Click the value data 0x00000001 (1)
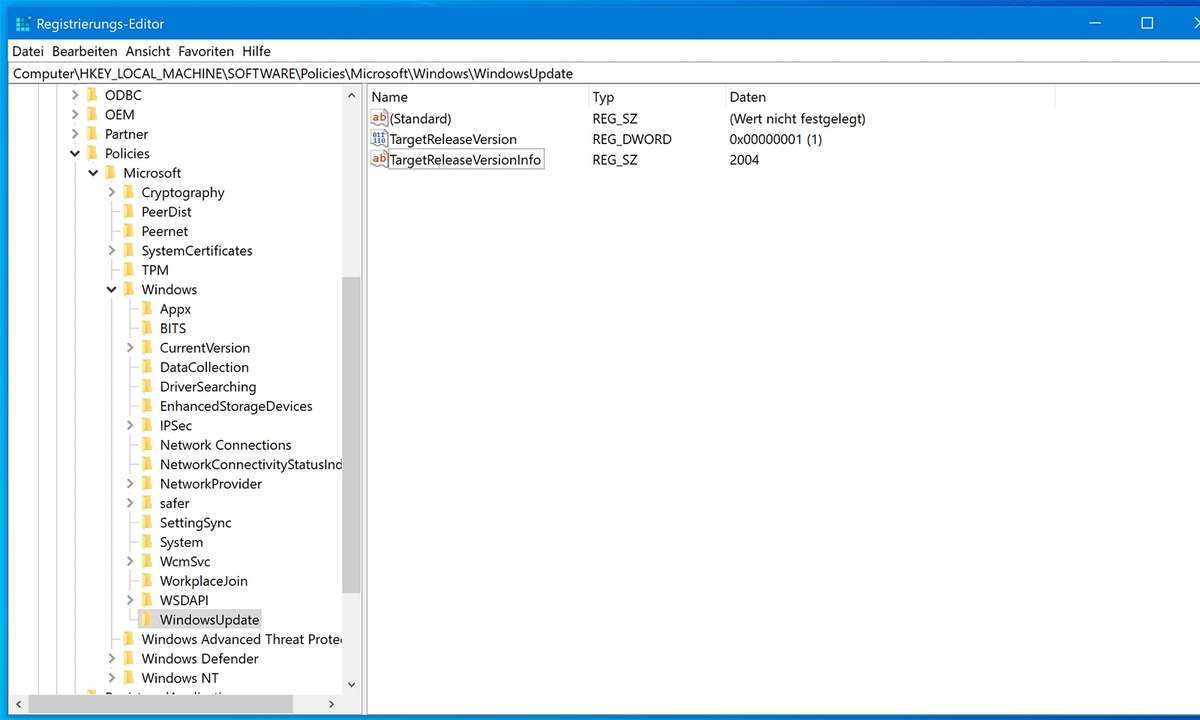This screenshot has height=720, width=1200. click(x=776, y=139)
